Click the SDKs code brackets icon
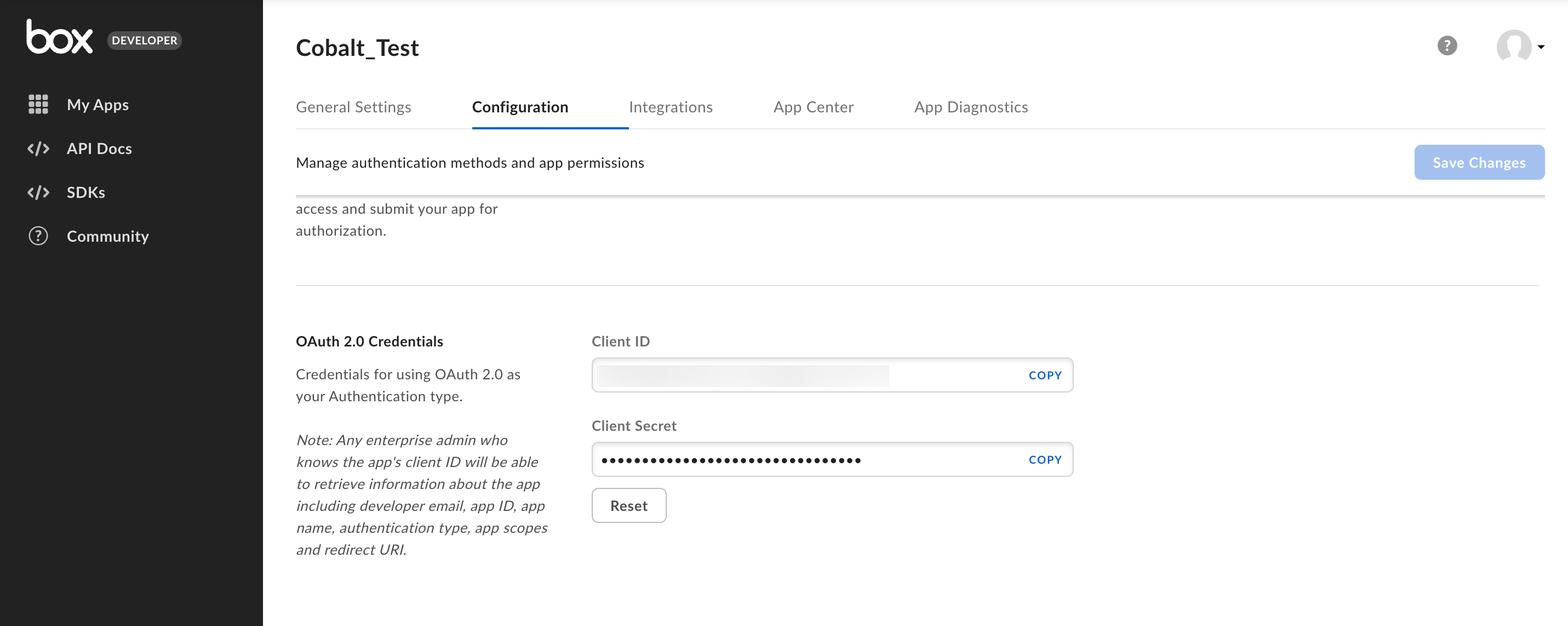Screen dimensions: 1568x626 (x=38, y=192)
